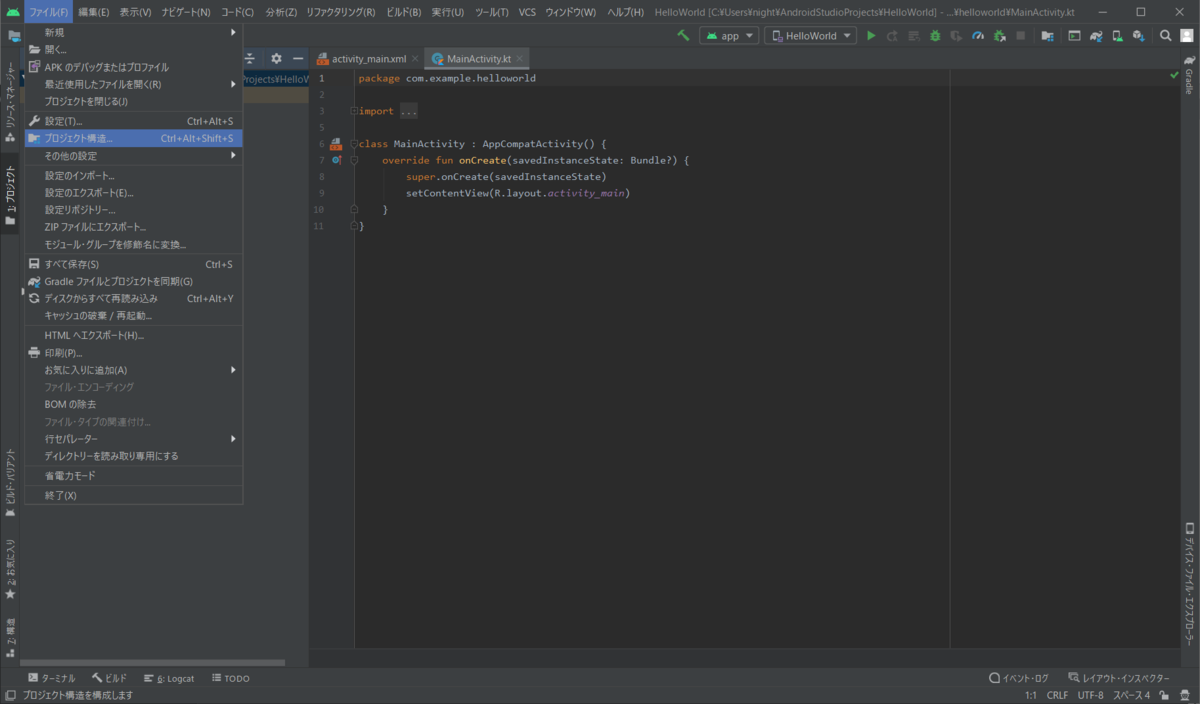
Task: Expand the その他の設定 submenu
Action: pos(134,156)
